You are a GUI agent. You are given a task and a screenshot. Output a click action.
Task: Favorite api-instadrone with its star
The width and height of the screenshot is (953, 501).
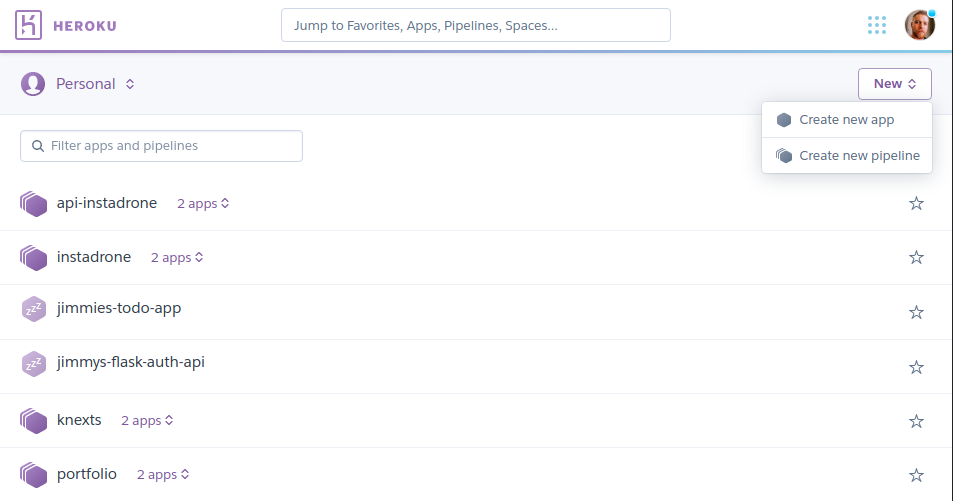click(916, 204)
